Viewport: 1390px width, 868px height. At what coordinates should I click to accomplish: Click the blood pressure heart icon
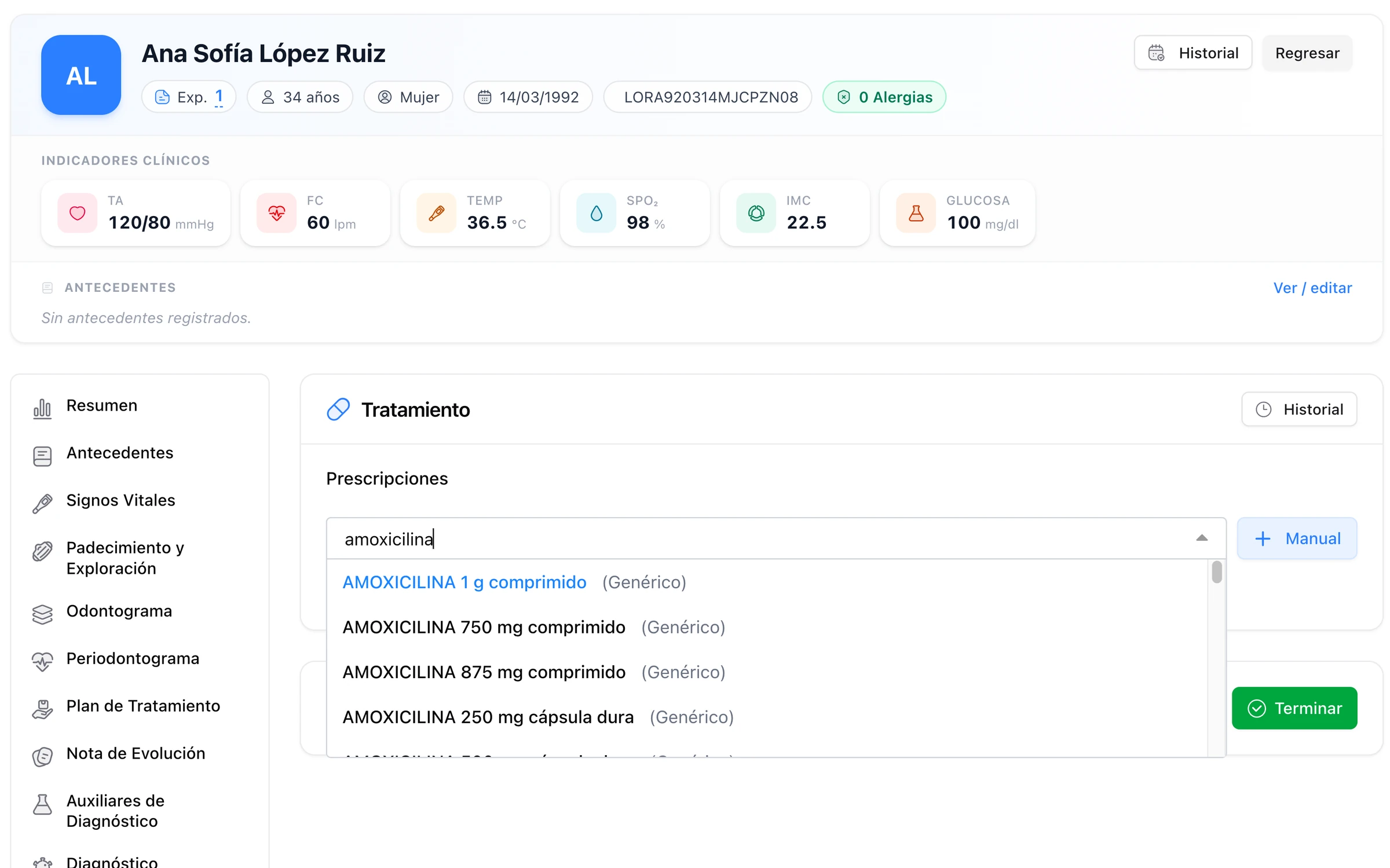pyautogui.click(x=78, y=213)
